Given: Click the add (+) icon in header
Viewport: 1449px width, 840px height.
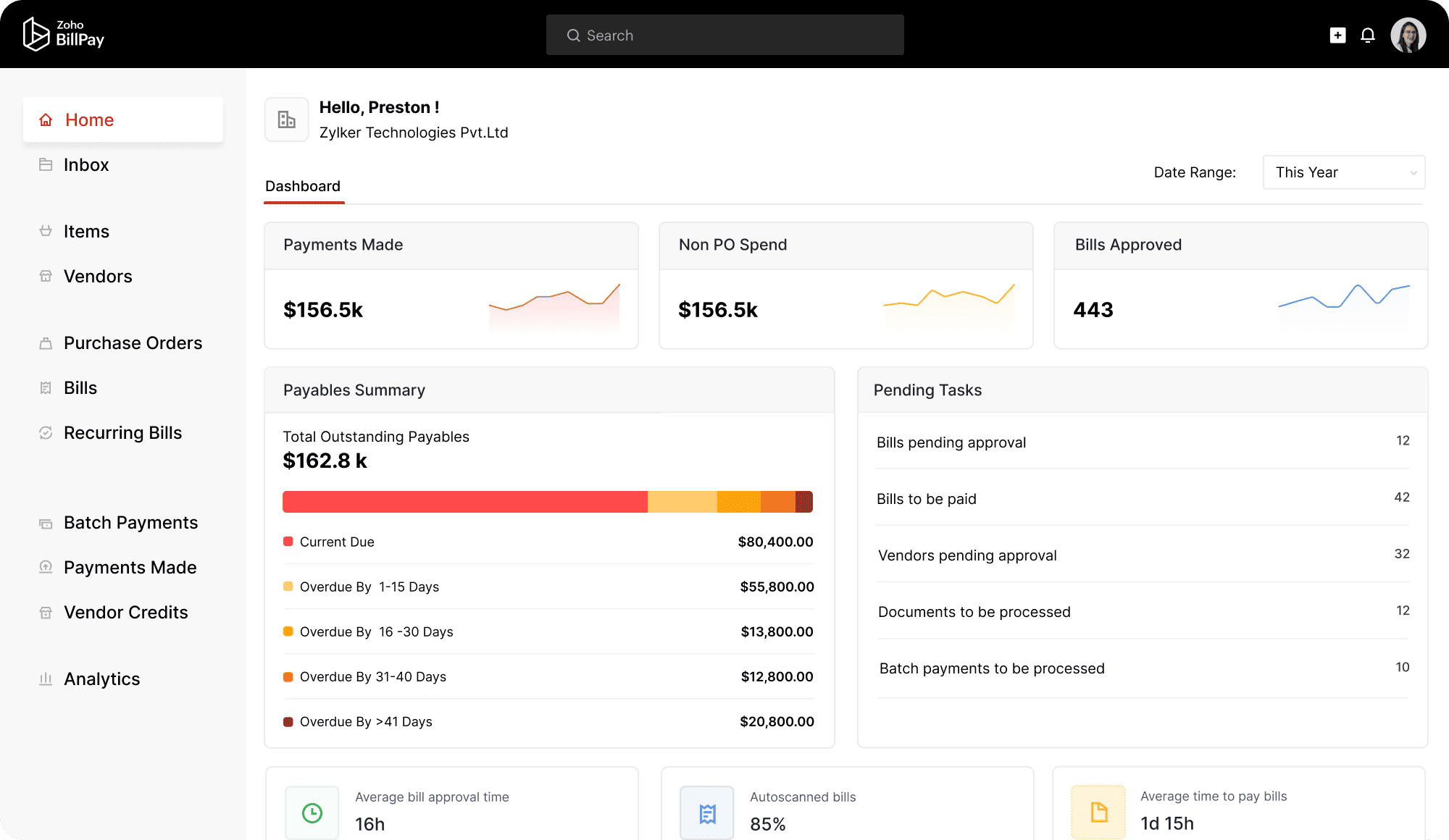Looking at the screenshot, I should pos(1337,34).
